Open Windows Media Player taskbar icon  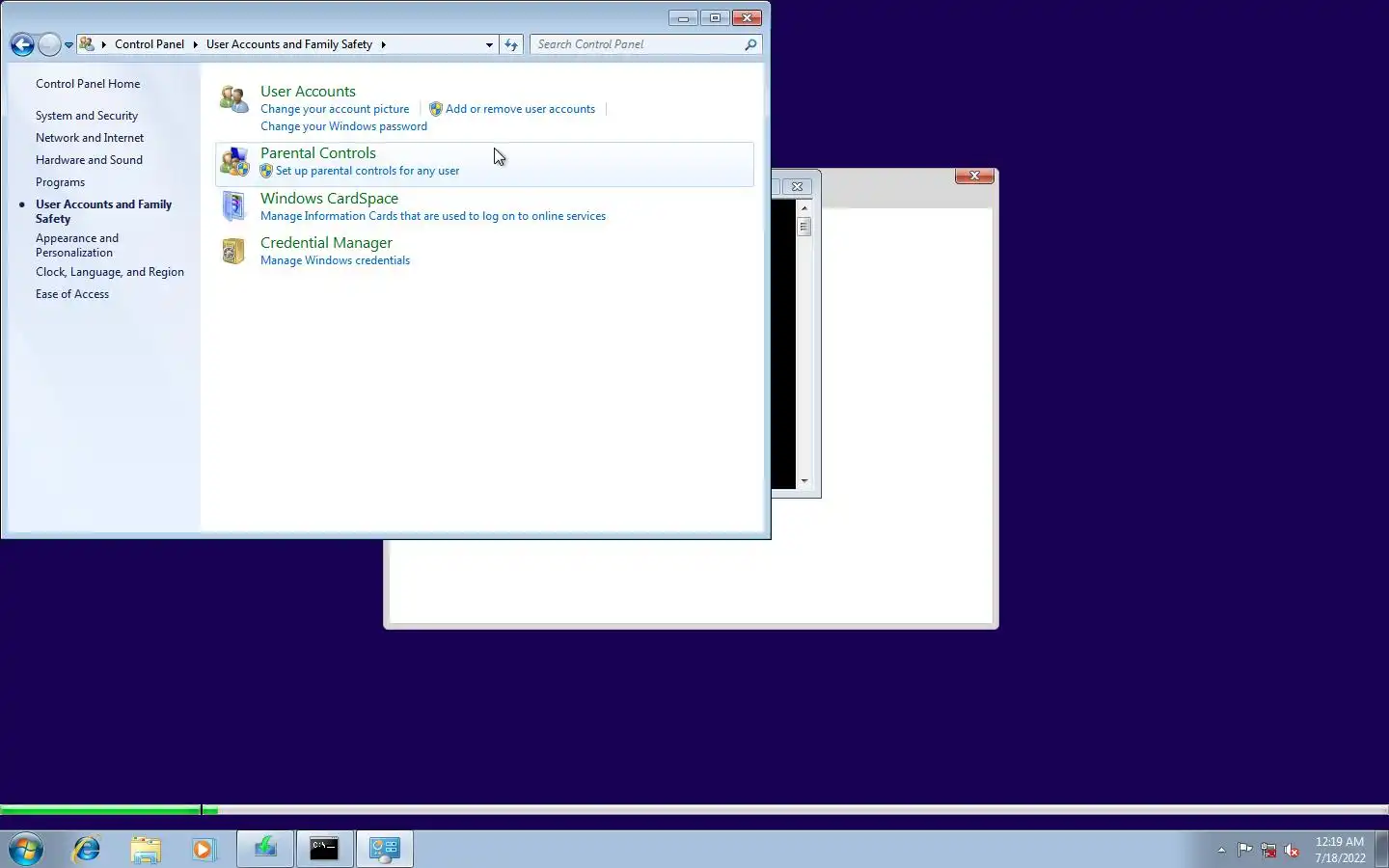tap(204, 849)
